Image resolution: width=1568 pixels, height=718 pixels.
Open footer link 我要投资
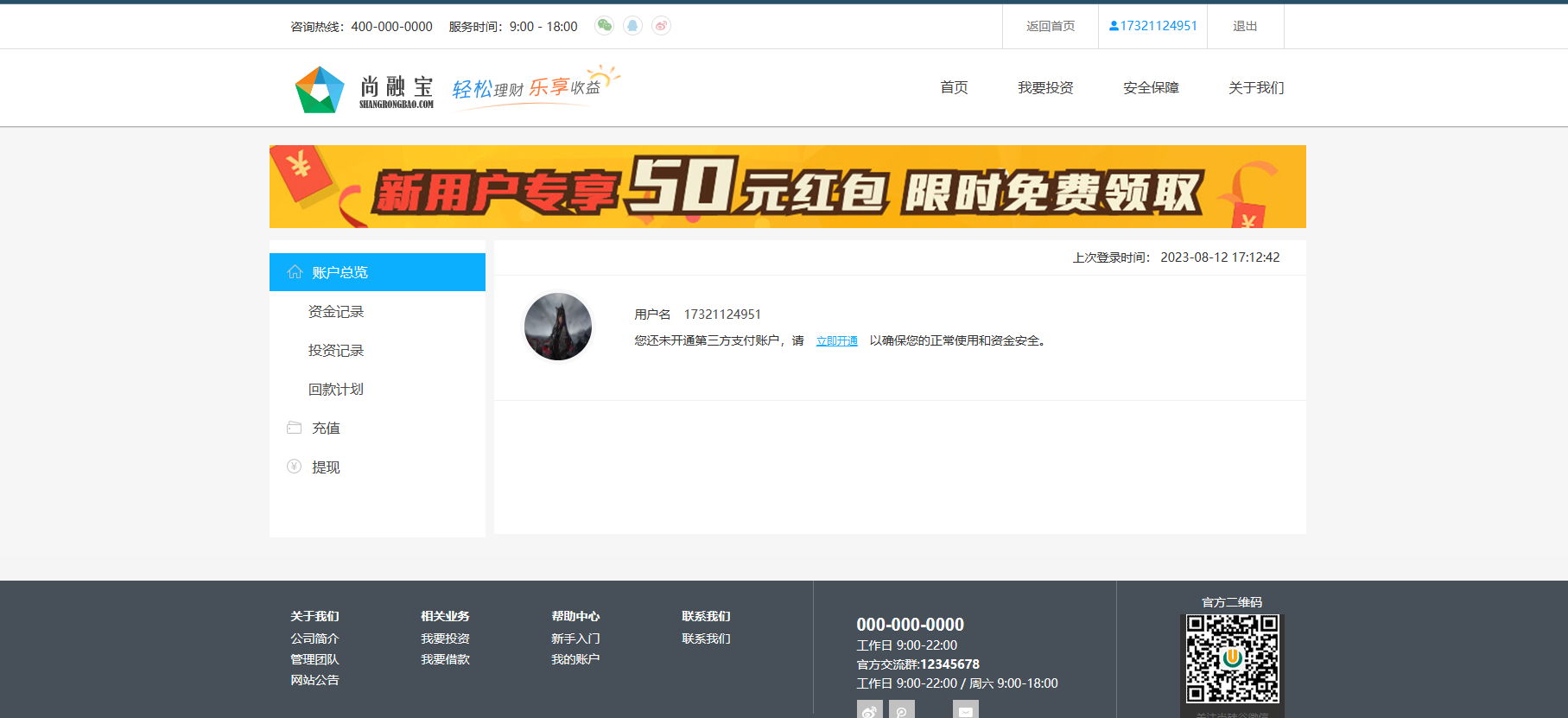click(x=445, y=639)
